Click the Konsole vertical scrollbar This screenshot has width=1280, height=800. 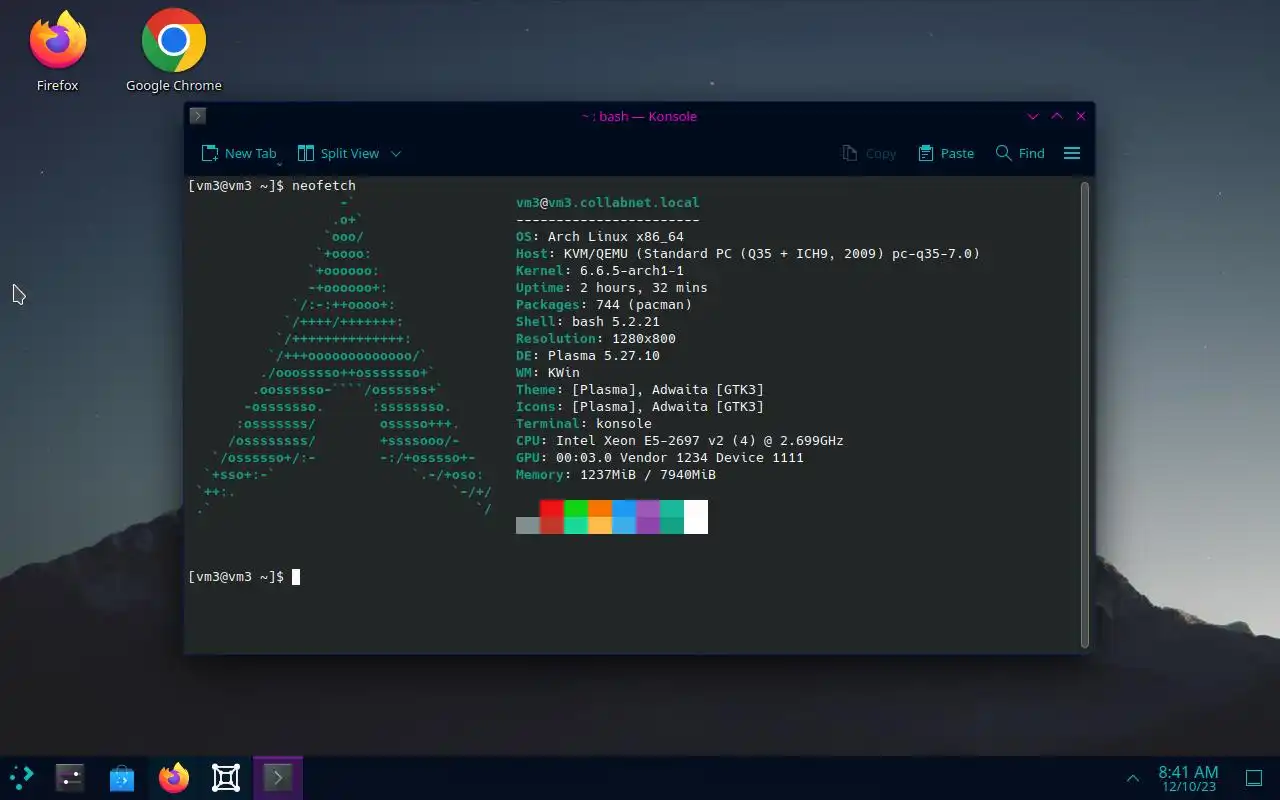1085,414
